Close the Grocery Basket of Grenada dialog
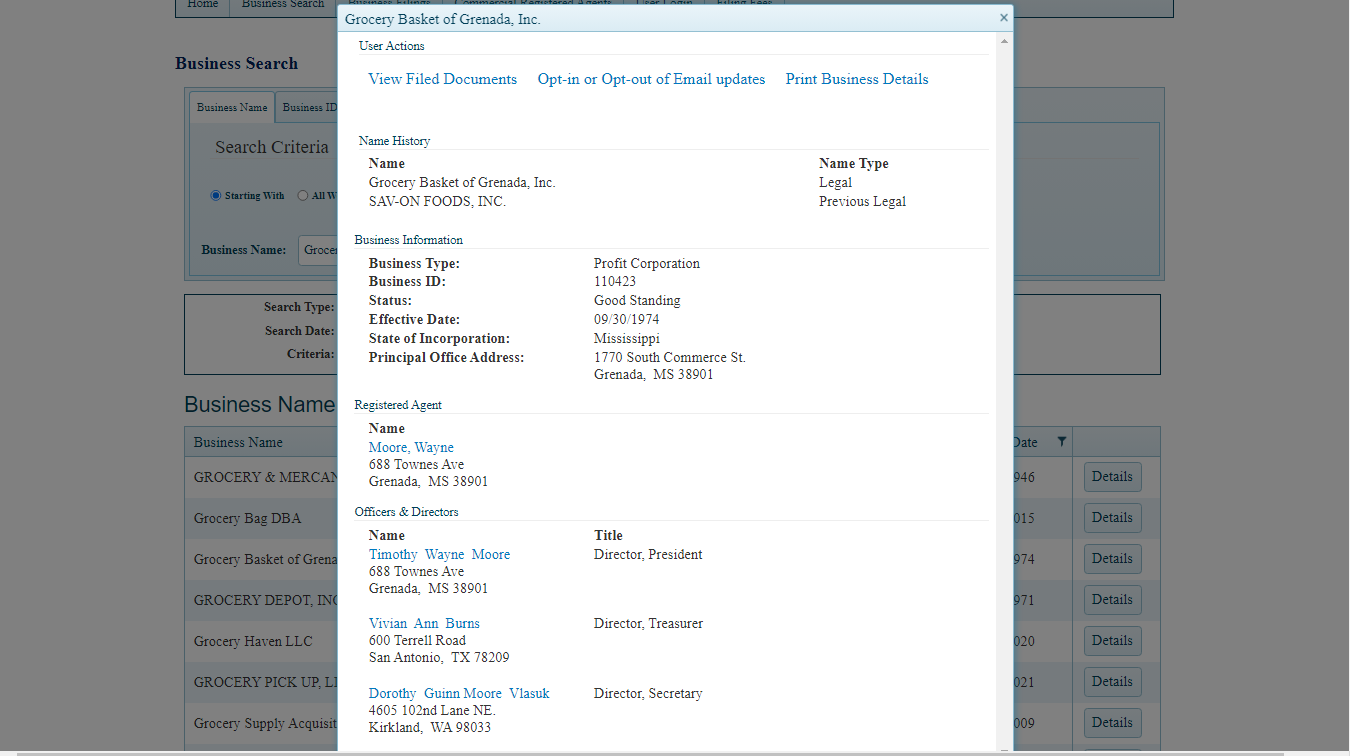This screenshot has width=1350, height=756. coord(1003,18)
